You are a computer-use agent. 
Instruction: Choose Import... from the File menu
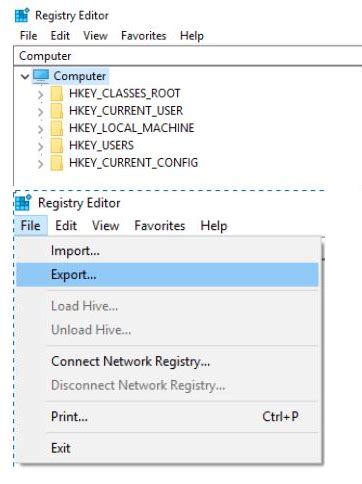point(167,251)
